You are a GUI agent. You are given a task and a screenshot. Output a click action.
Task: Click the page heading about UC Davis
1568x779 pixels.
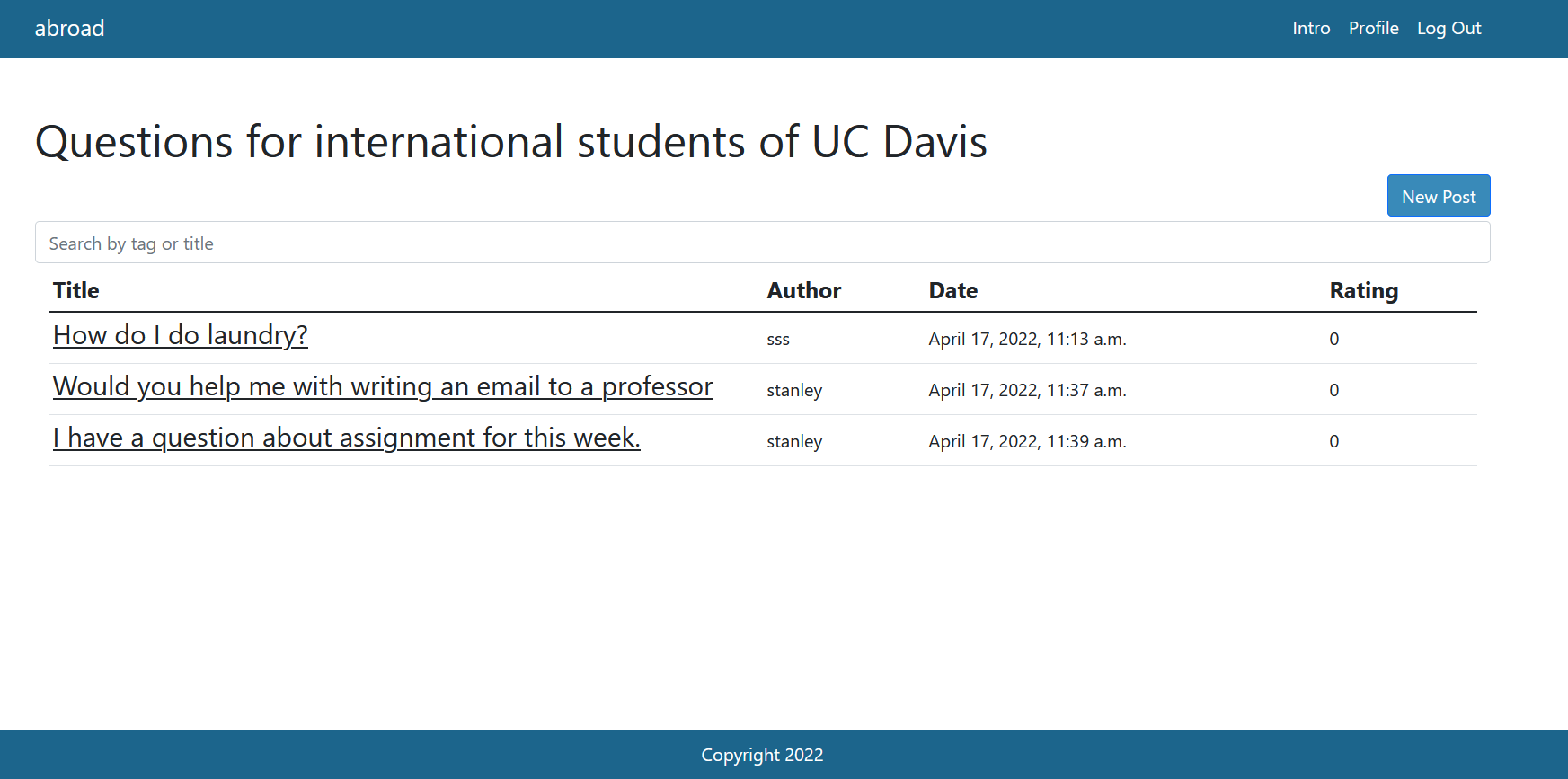click(511, 142)
